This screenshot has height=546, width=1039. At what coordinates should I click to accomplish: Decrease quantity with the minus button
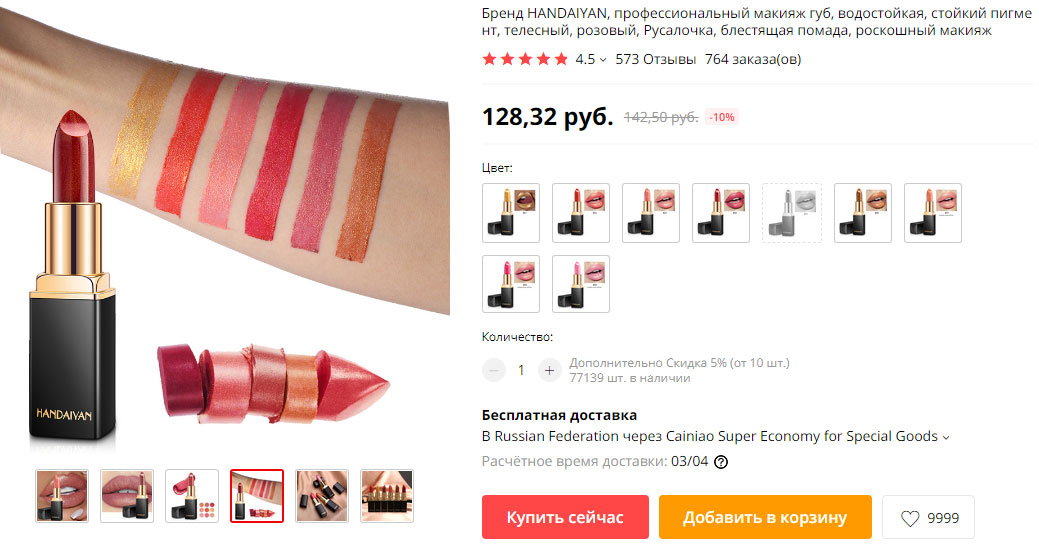[x=494, y=370]
